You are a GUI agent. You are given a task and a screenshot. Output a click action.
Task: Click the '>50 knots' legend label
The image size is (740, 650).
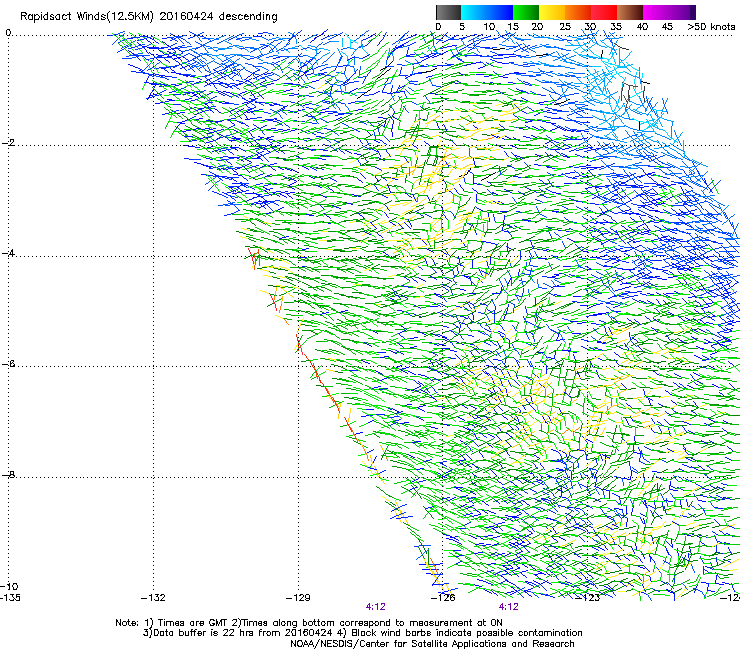pos(711,27)
